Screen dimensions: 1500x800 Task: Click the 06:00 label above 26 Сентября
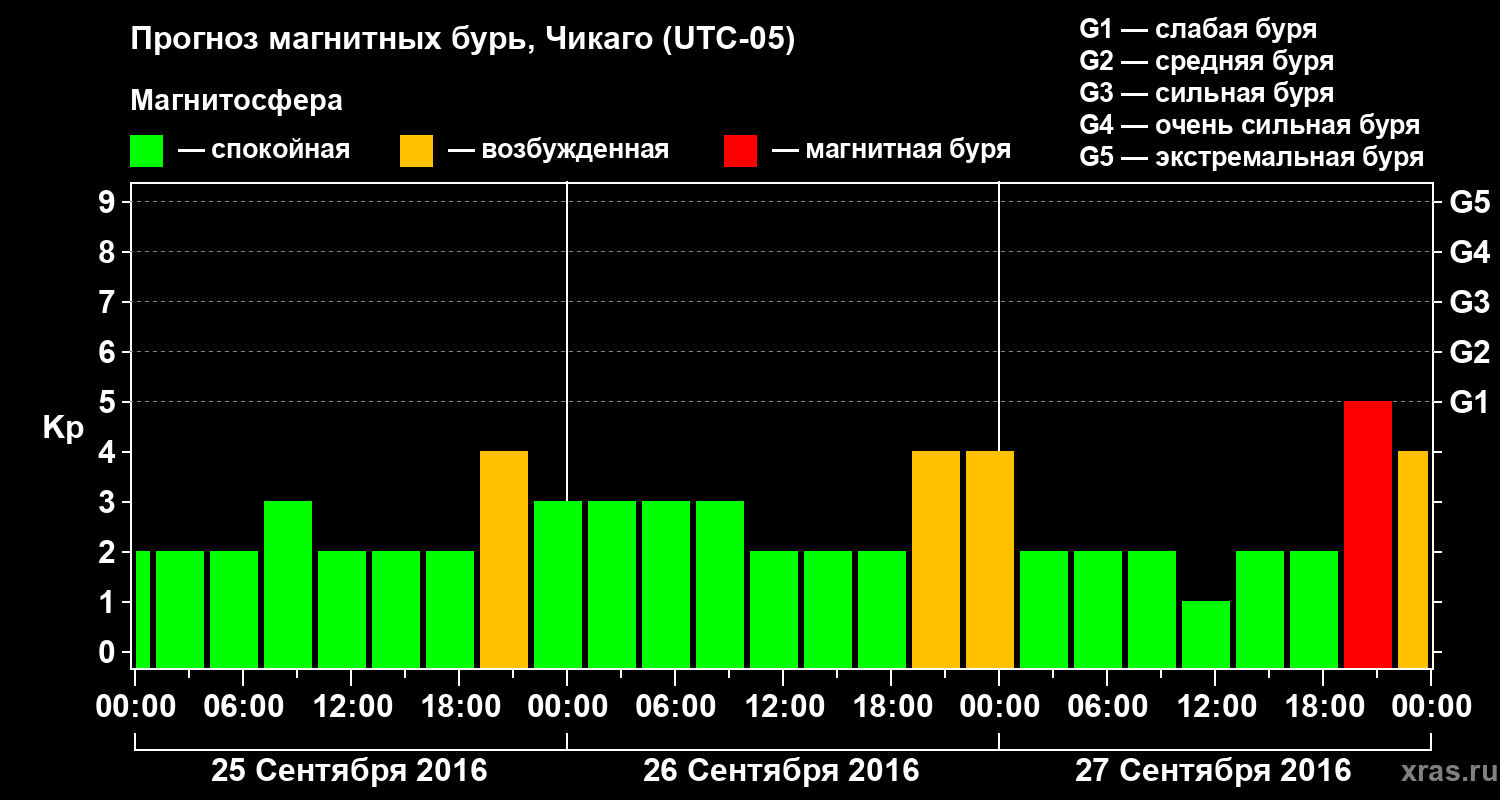click(675, 706)
